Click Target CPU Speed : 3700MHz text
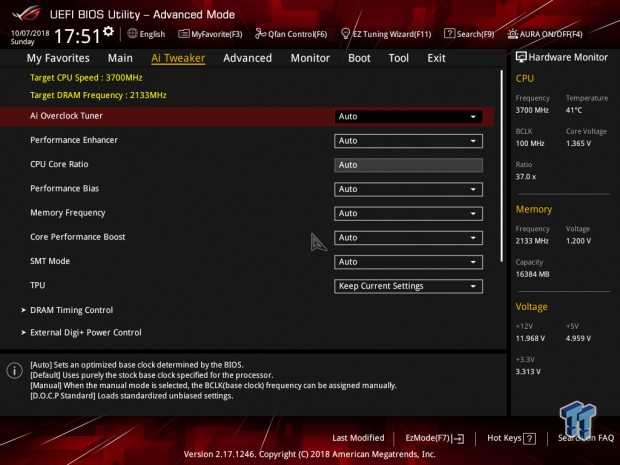 click(86, 78)
